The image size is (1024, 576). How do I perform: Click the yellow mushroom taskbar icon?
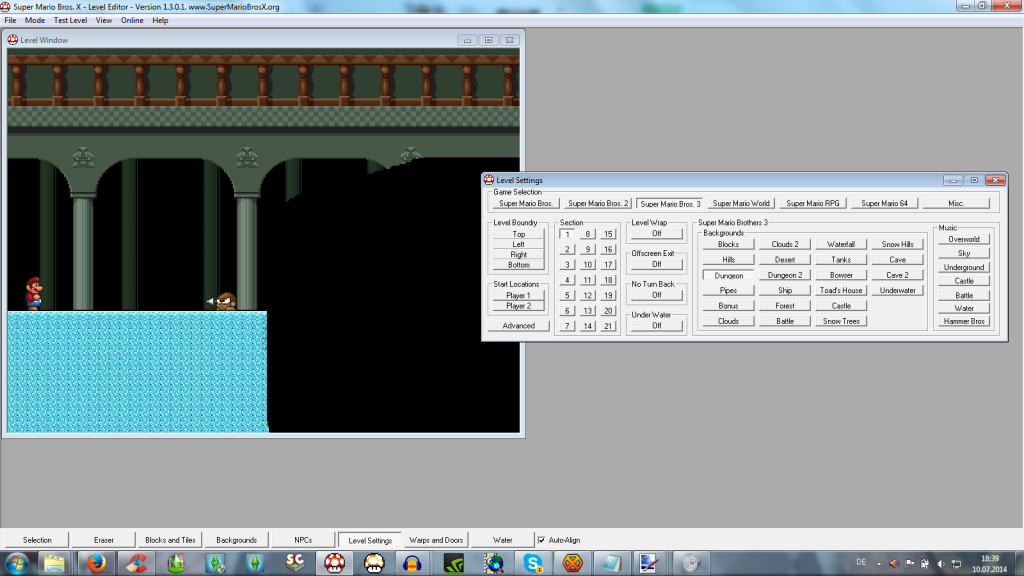click(374, 563)
